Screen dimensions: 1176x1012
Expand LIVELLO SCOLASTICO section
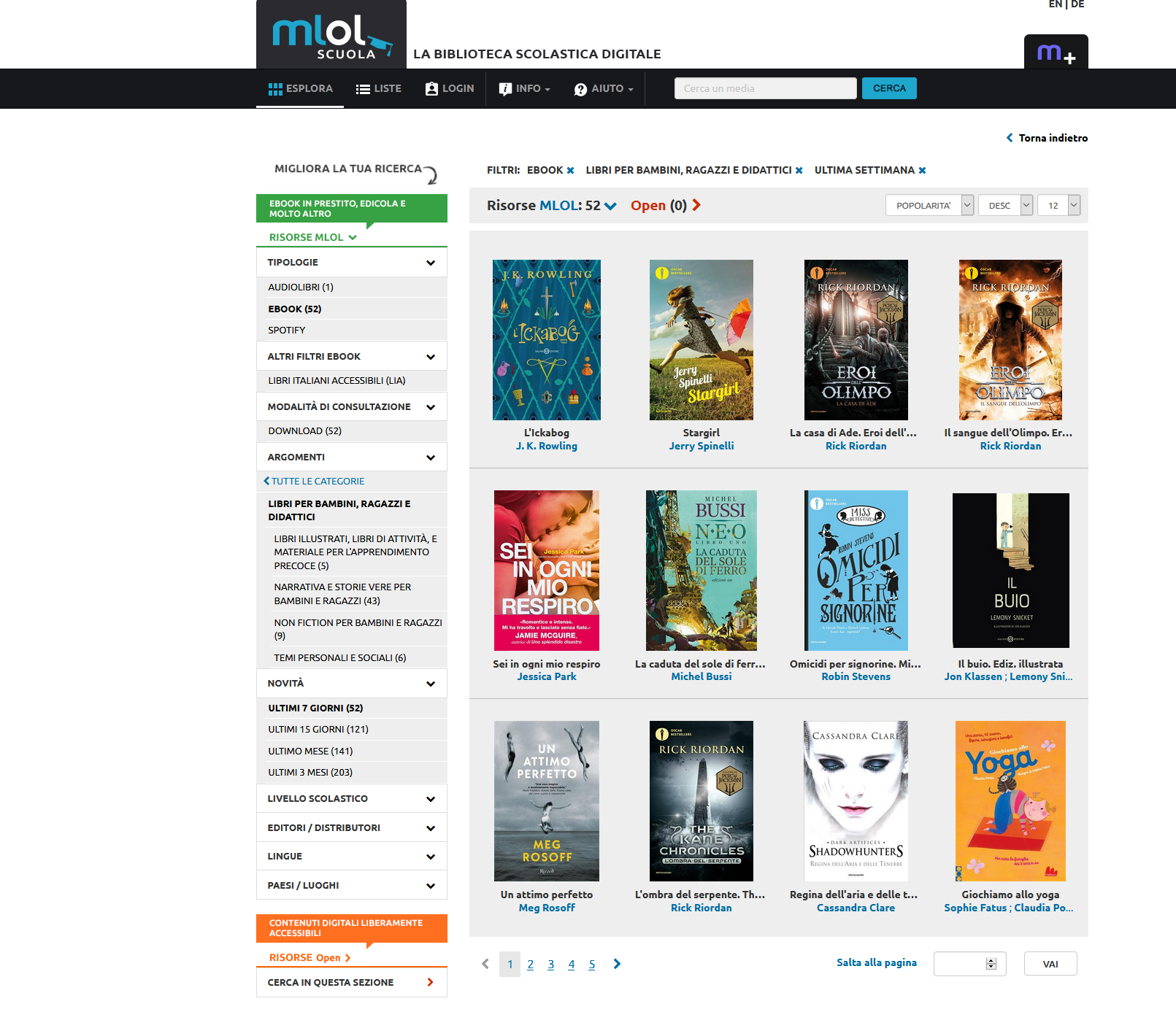(x=352, y=798)
